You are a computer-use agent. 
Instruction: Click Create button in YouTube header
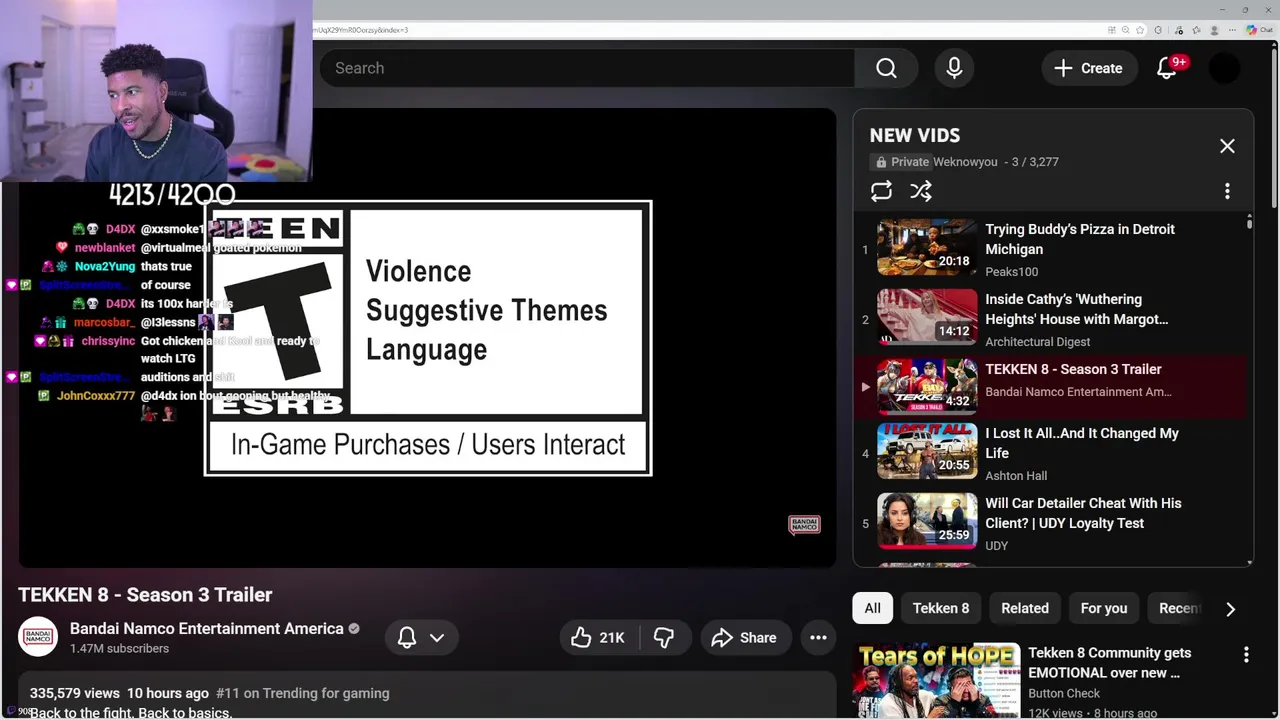pyautogui.click(x=1089, y=68)
